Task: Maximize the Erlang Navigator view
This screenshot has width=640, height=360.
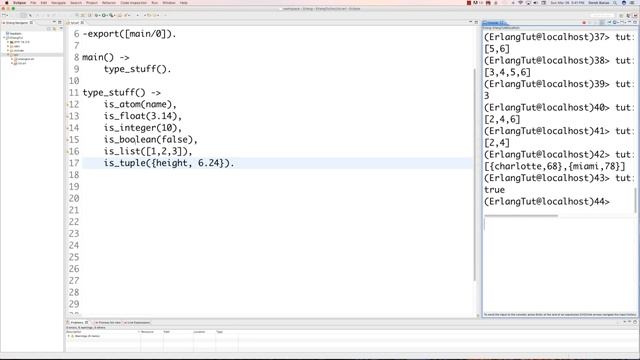Action: tap(60, 22)
